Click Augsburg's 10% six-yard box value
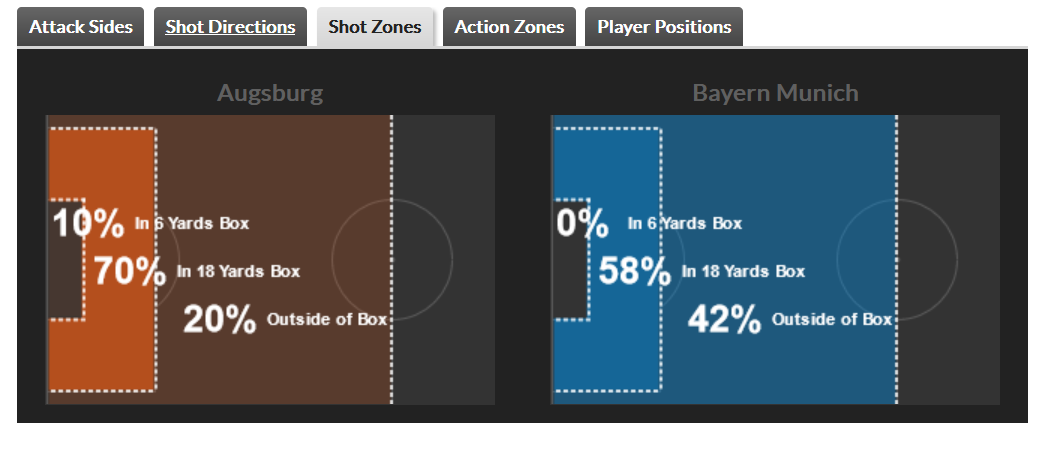Screen dimensions: 1047x459 pos(88,224)
